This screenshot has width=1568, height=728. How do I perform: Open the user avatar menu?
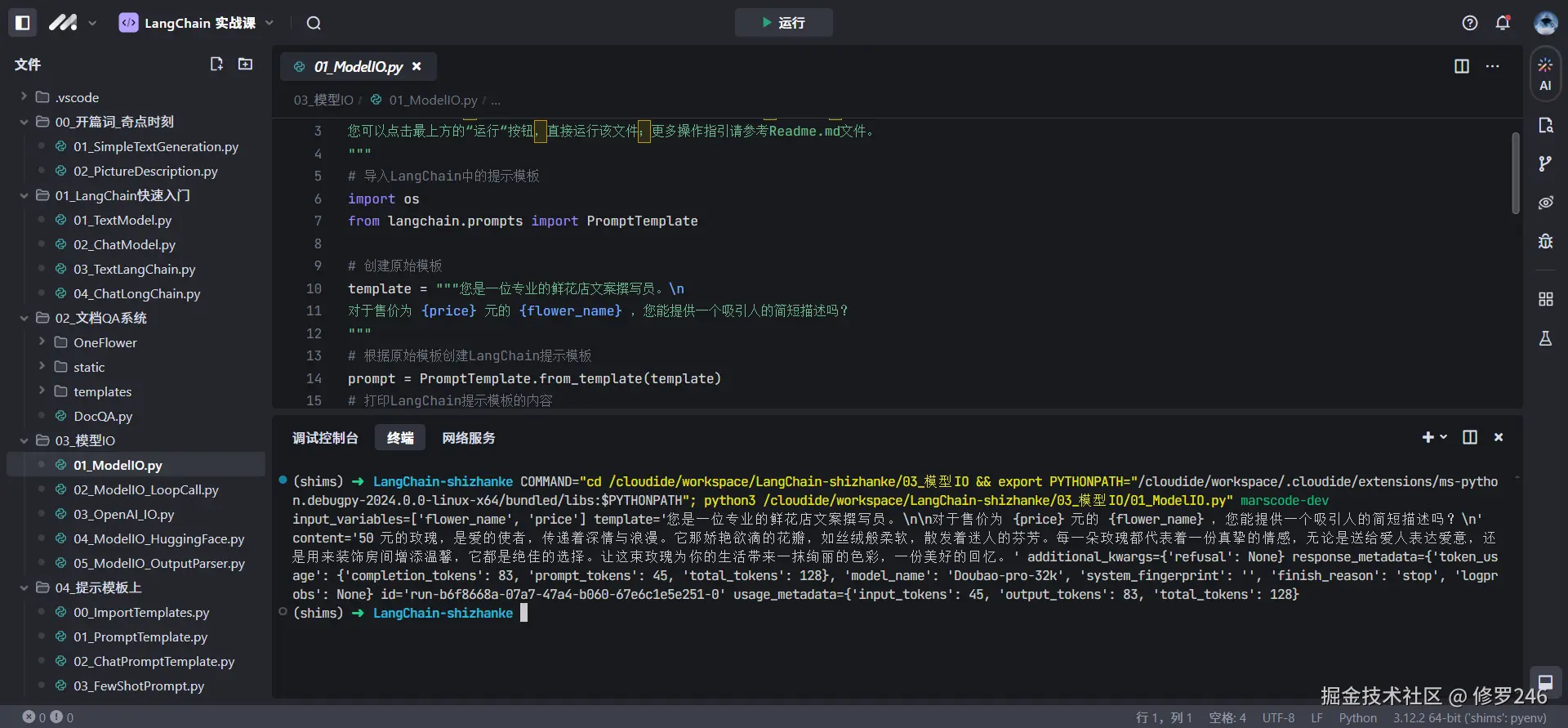[1545, 23]
